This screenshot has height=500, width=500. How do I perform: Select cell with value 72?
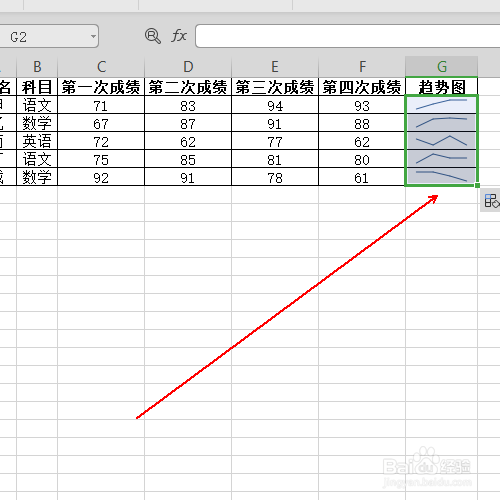pyautogui.click(x=101, y=141)
